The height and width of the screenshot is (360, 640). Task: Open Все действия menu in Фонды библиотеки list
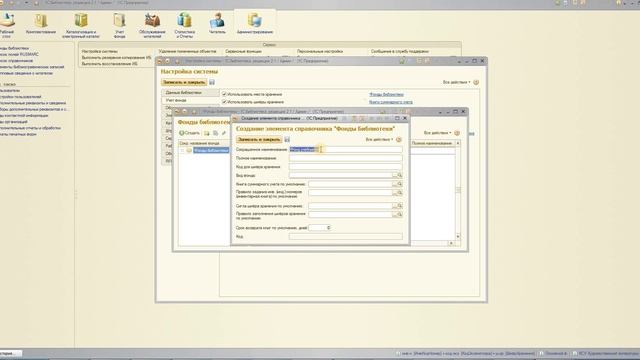437,133
